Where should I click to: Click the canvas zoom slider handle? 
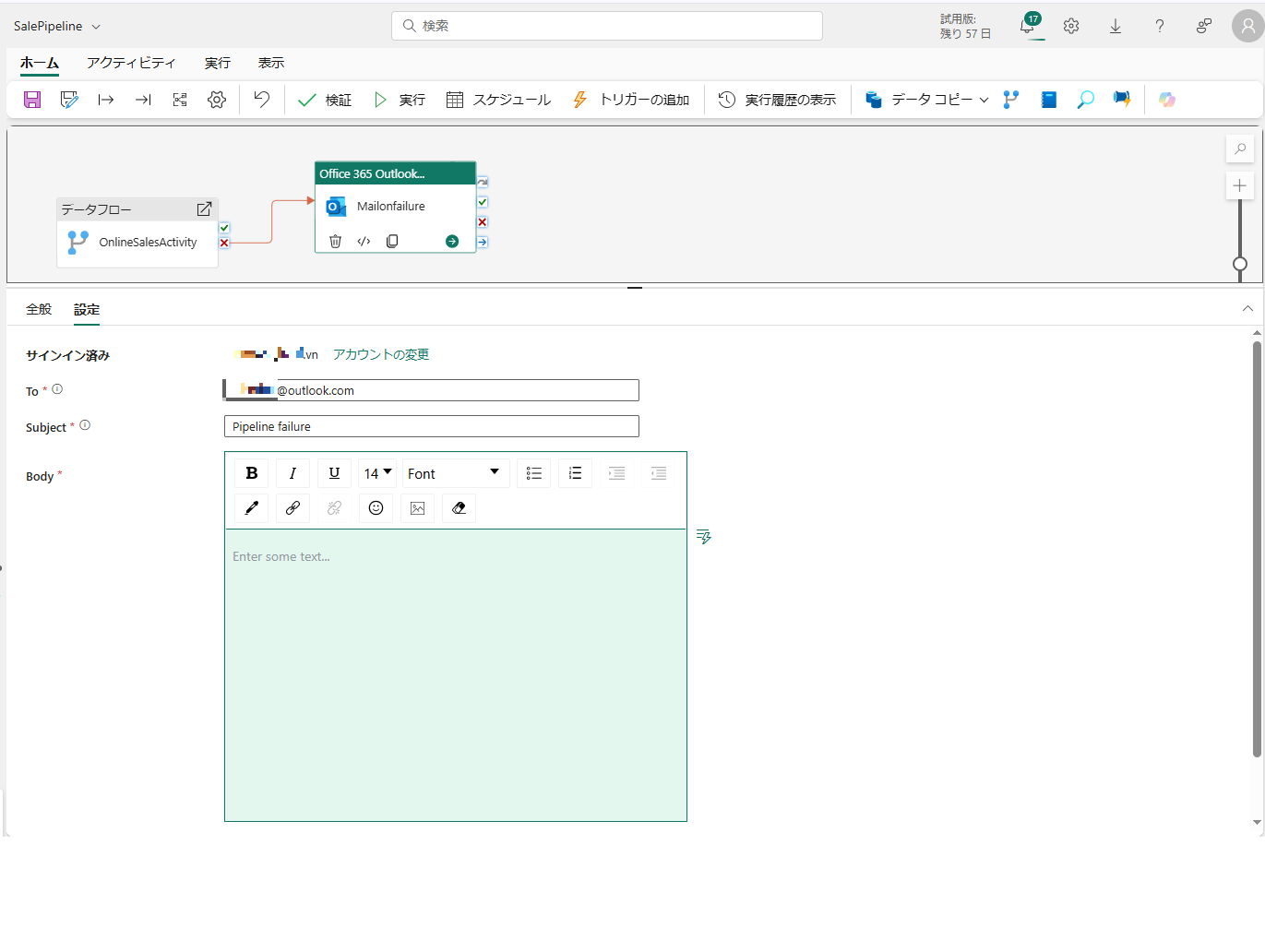coord(1240,264)
